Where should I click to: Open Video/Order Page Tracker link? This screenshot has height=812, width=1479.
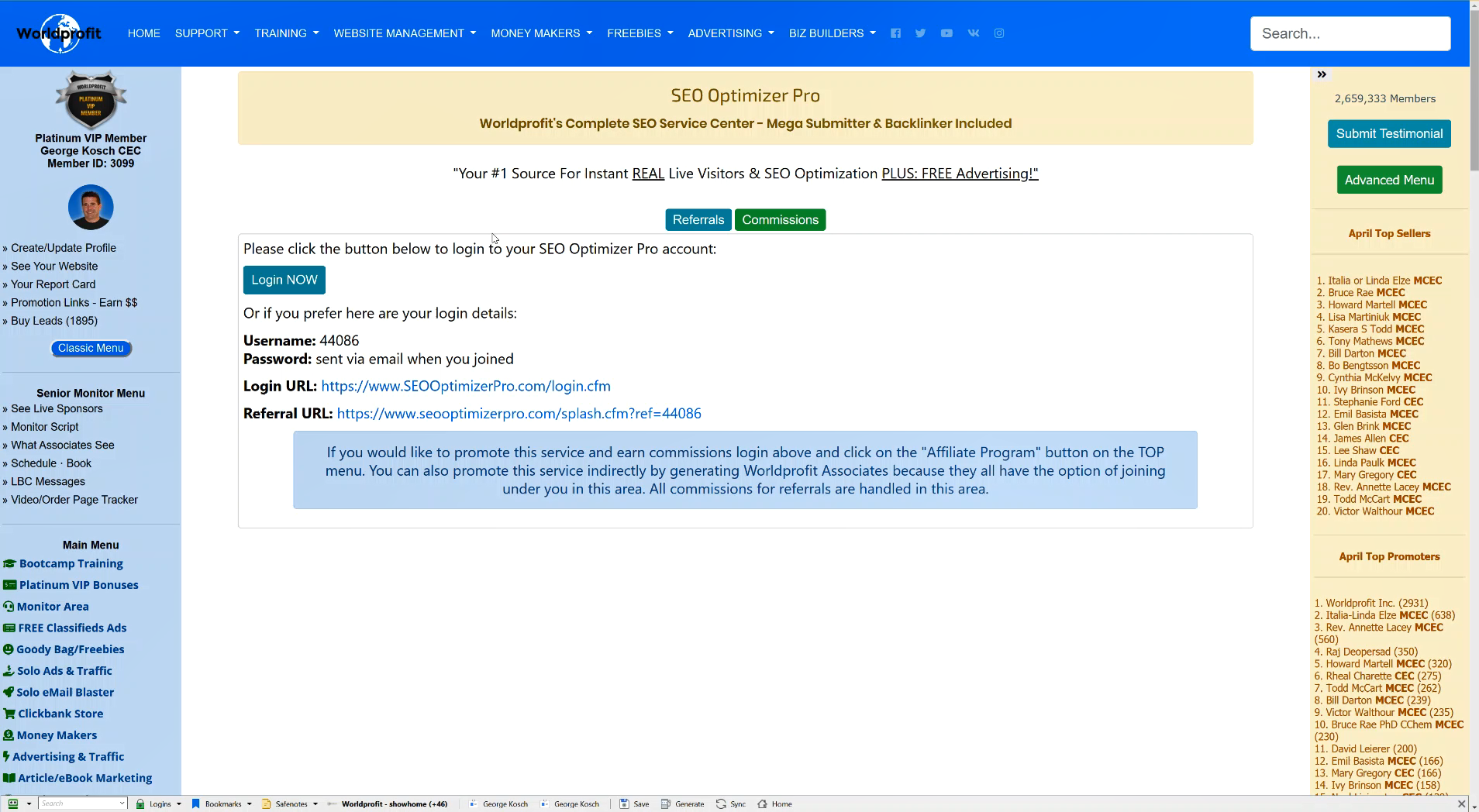[x=74, y=500]
